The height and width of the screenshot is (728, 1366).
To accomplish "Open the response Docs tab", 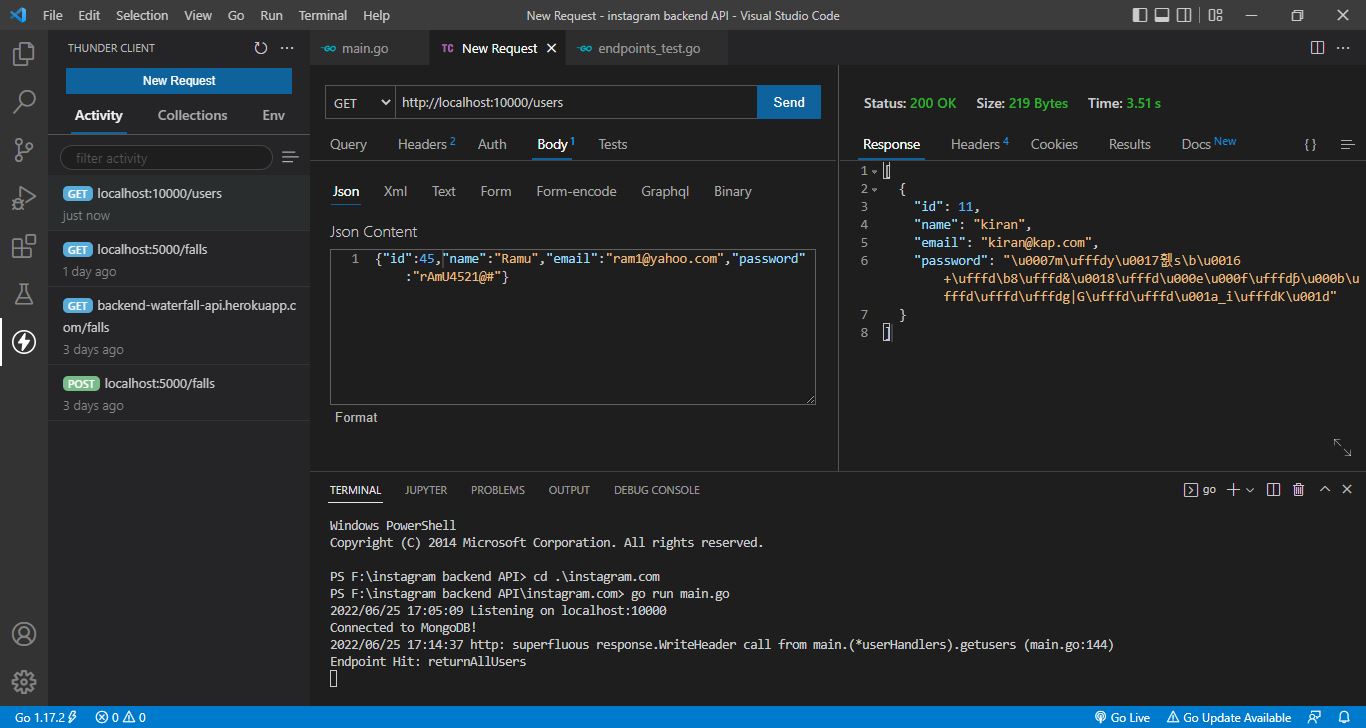I will point(1208,144).
